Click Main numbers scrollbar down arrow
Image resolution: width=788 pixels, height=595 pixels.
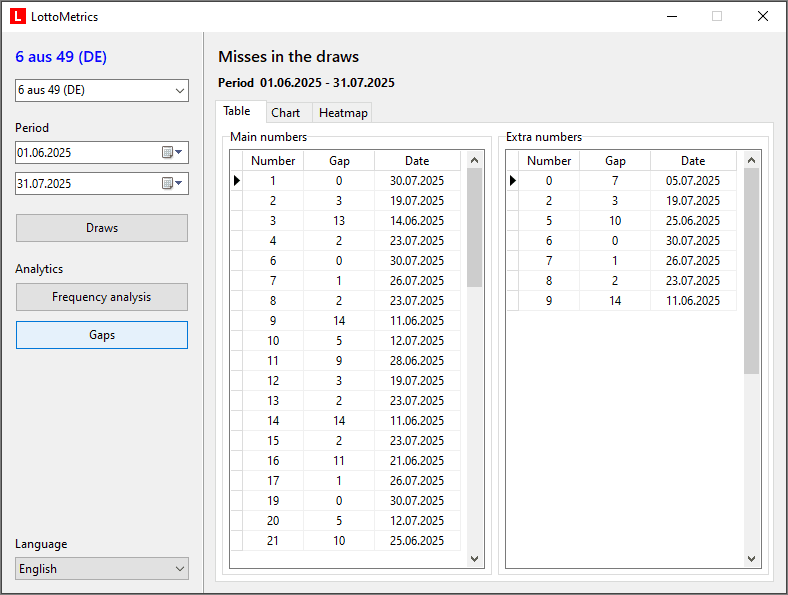tap(474, 558)
